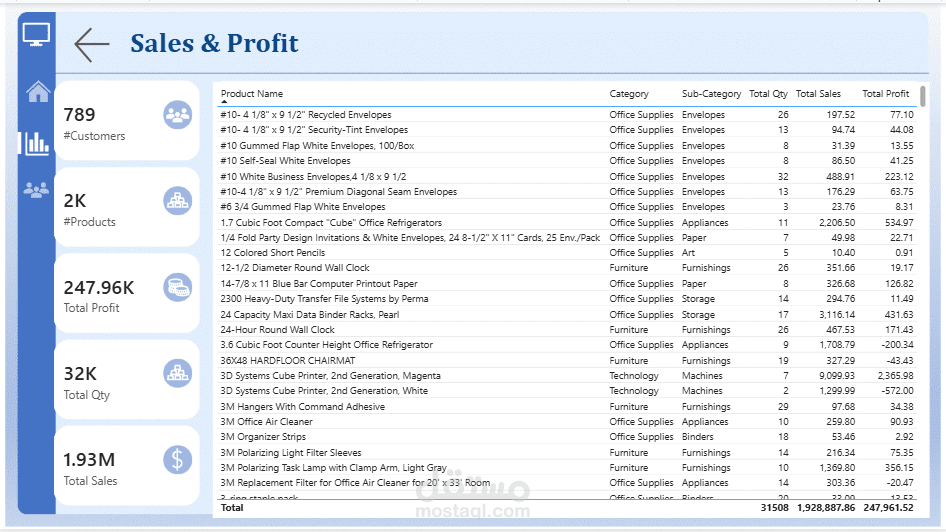Click the dollar icon on Total Sales card
This screenshot has height=532, width=946.
tap(177, 460)
